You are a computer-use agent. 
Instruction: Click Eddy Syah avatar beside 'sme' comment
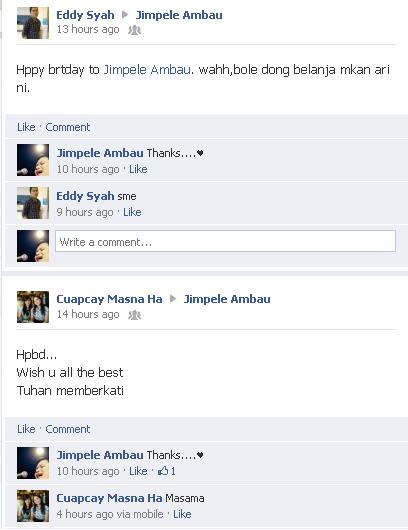[x=33, y=203]
